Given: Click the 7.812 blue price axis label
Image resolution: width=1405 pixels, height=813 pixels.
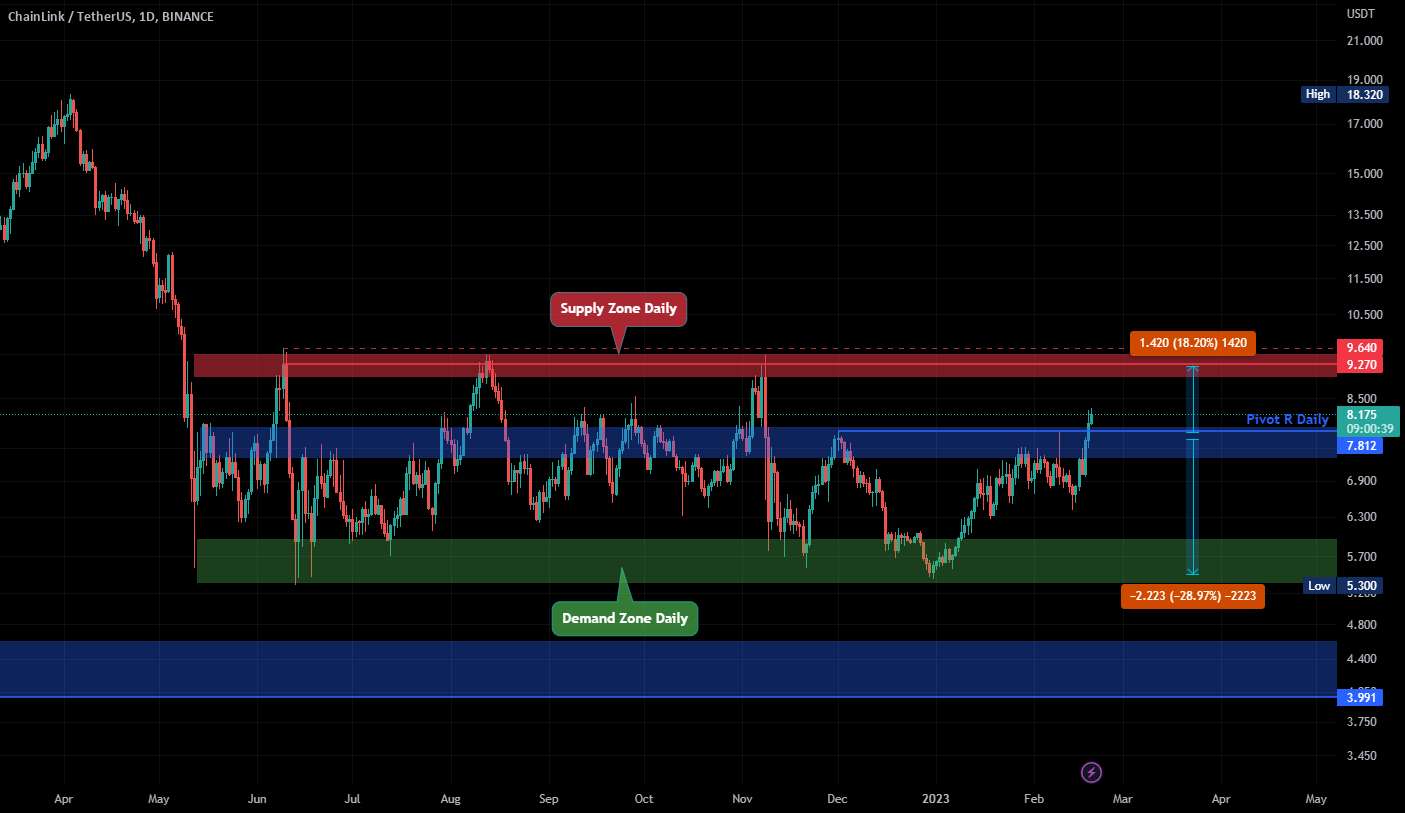Looking at the screenshot, I should click(1361, 446).
